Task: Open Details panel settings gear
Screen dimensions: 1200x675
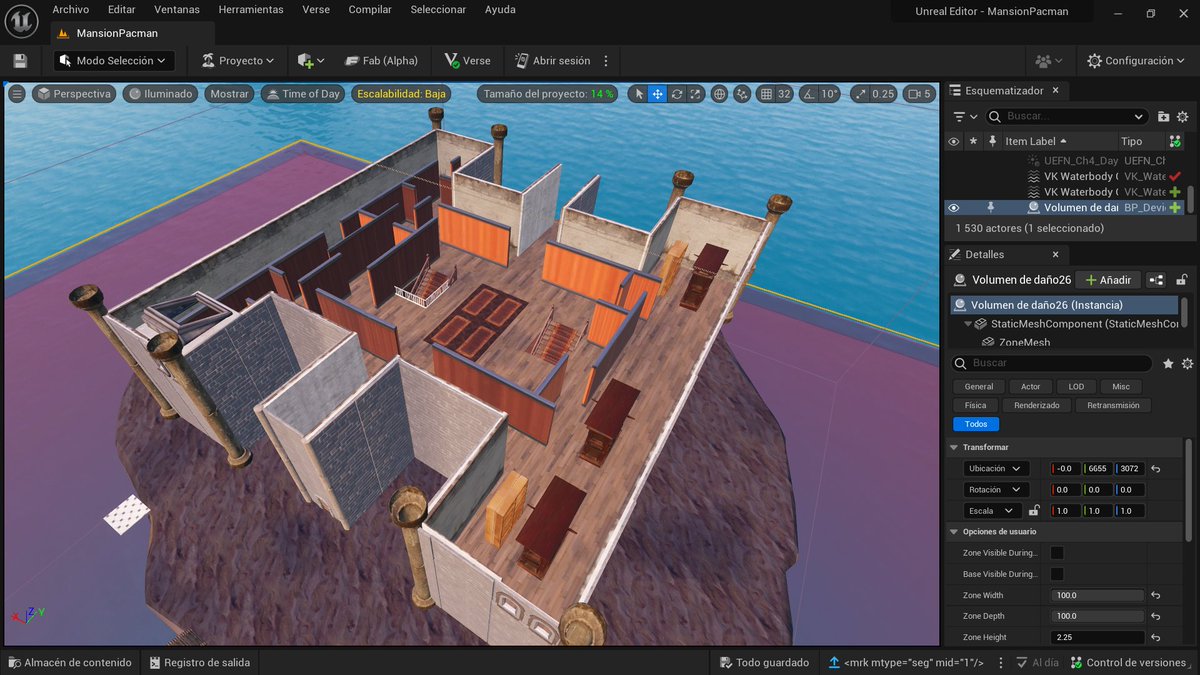Action: 1187,364
